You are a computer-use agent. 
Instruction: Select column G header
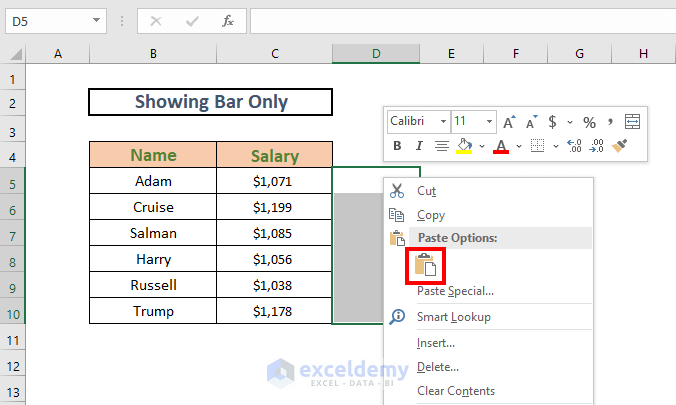579,54
